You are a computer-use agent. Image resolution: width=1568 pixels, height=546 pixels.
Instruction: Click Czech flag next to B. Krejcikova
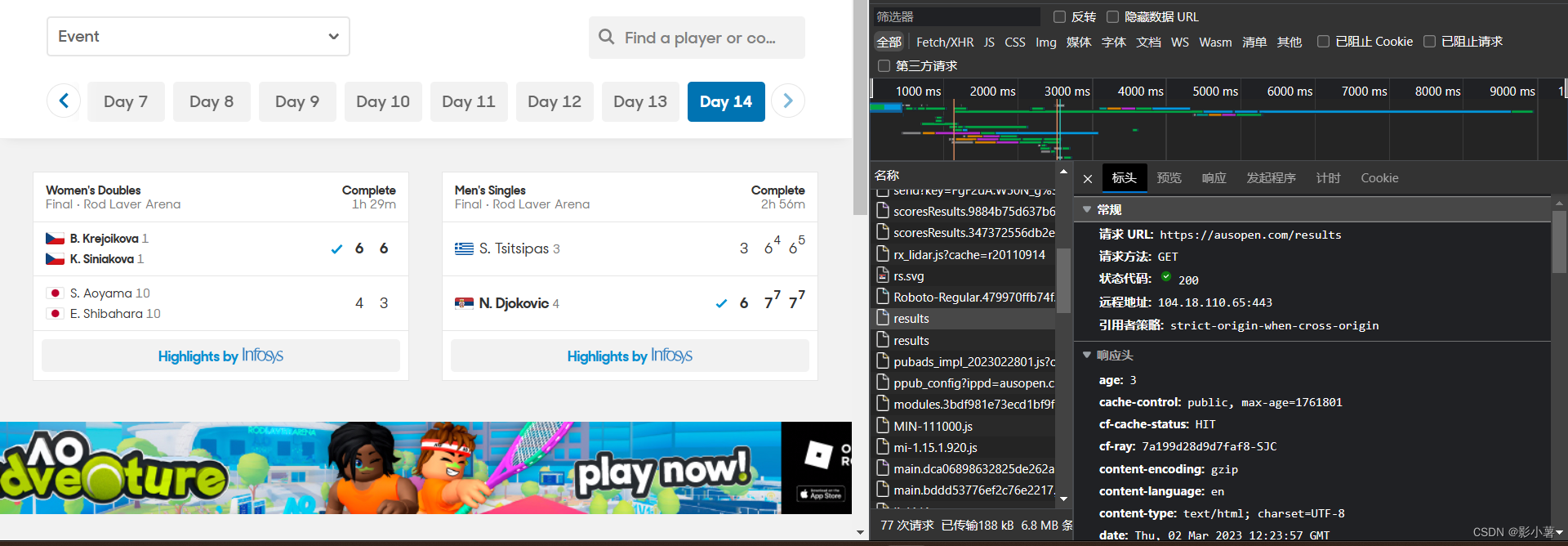click(x=55, y=239)
